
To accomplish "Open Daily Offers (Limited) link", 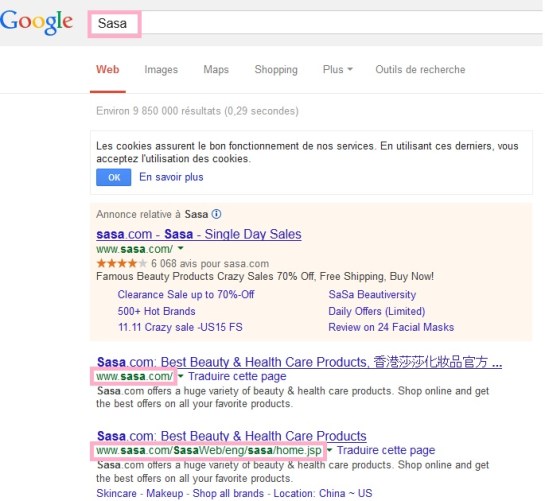I will pyautogui.click(x=377, y=311).
